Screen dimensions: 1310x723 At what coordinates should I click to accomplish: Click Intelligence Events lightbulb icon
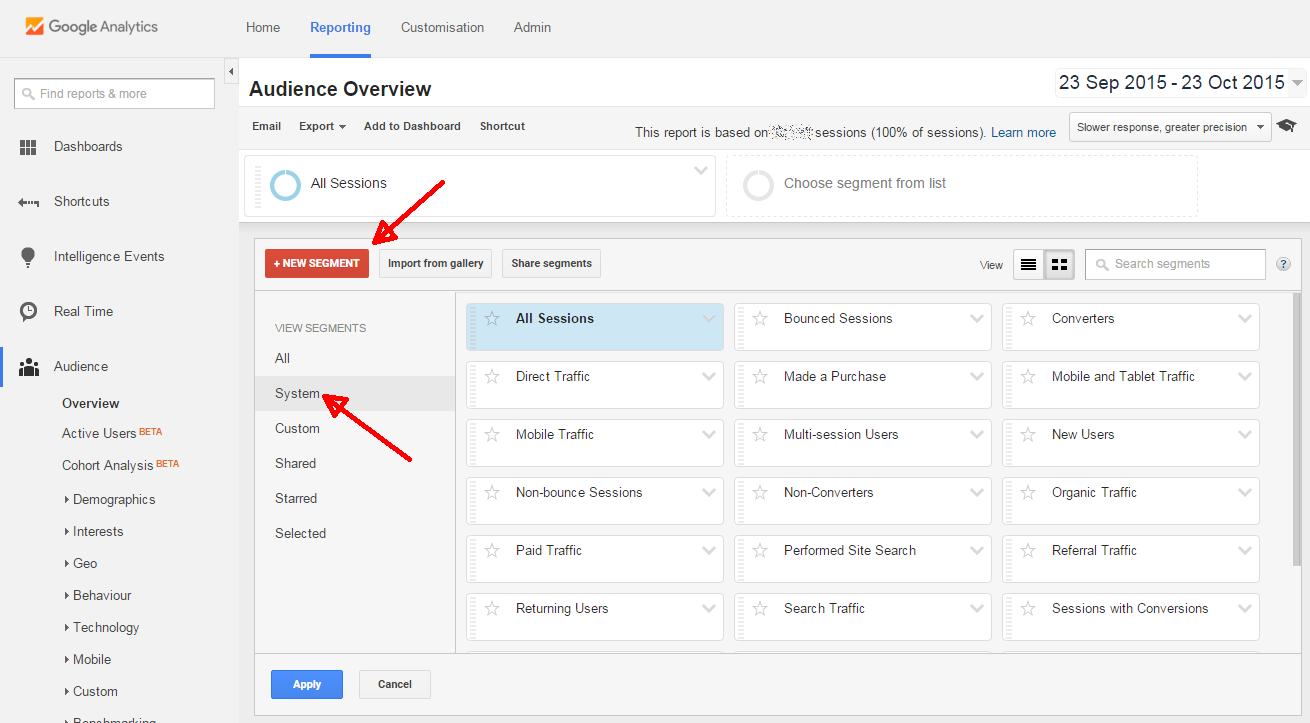[x=28, y=257]
